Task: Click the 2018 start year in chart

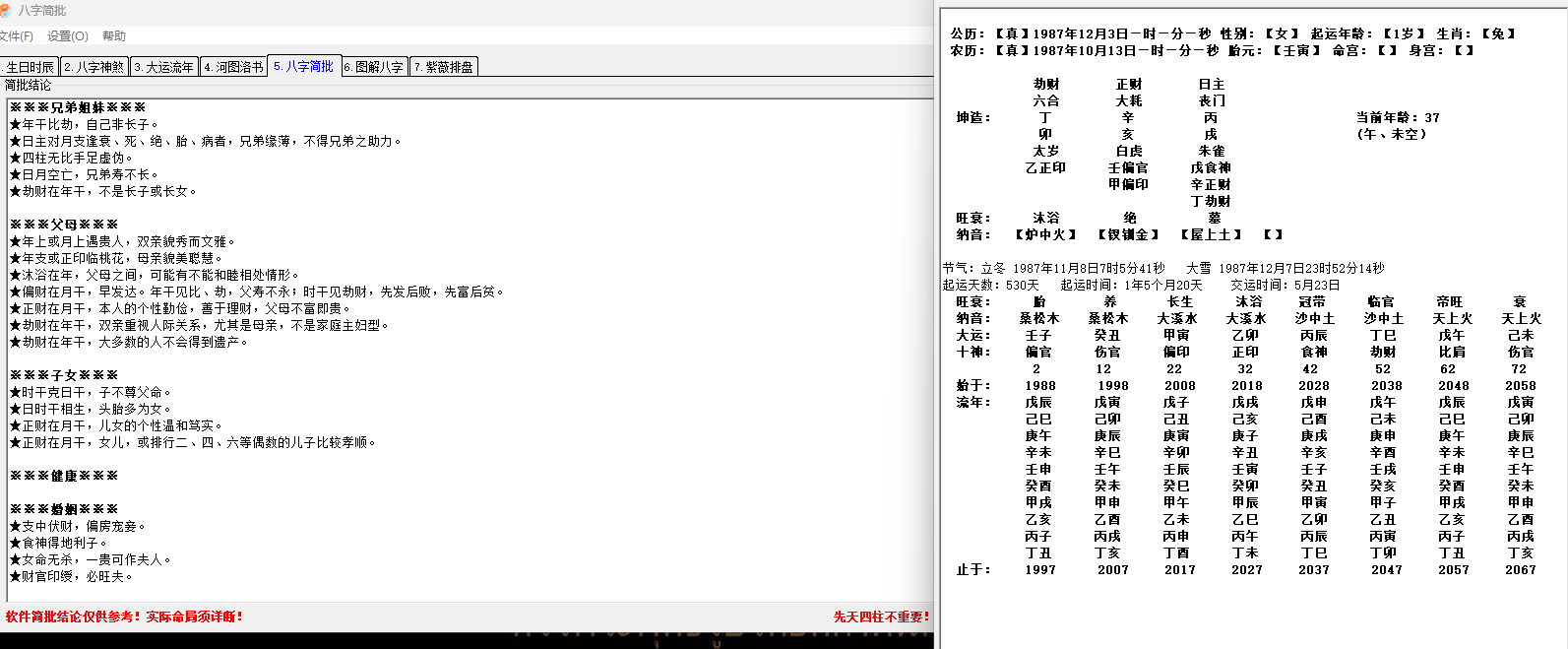Action: coord(1246,386)
